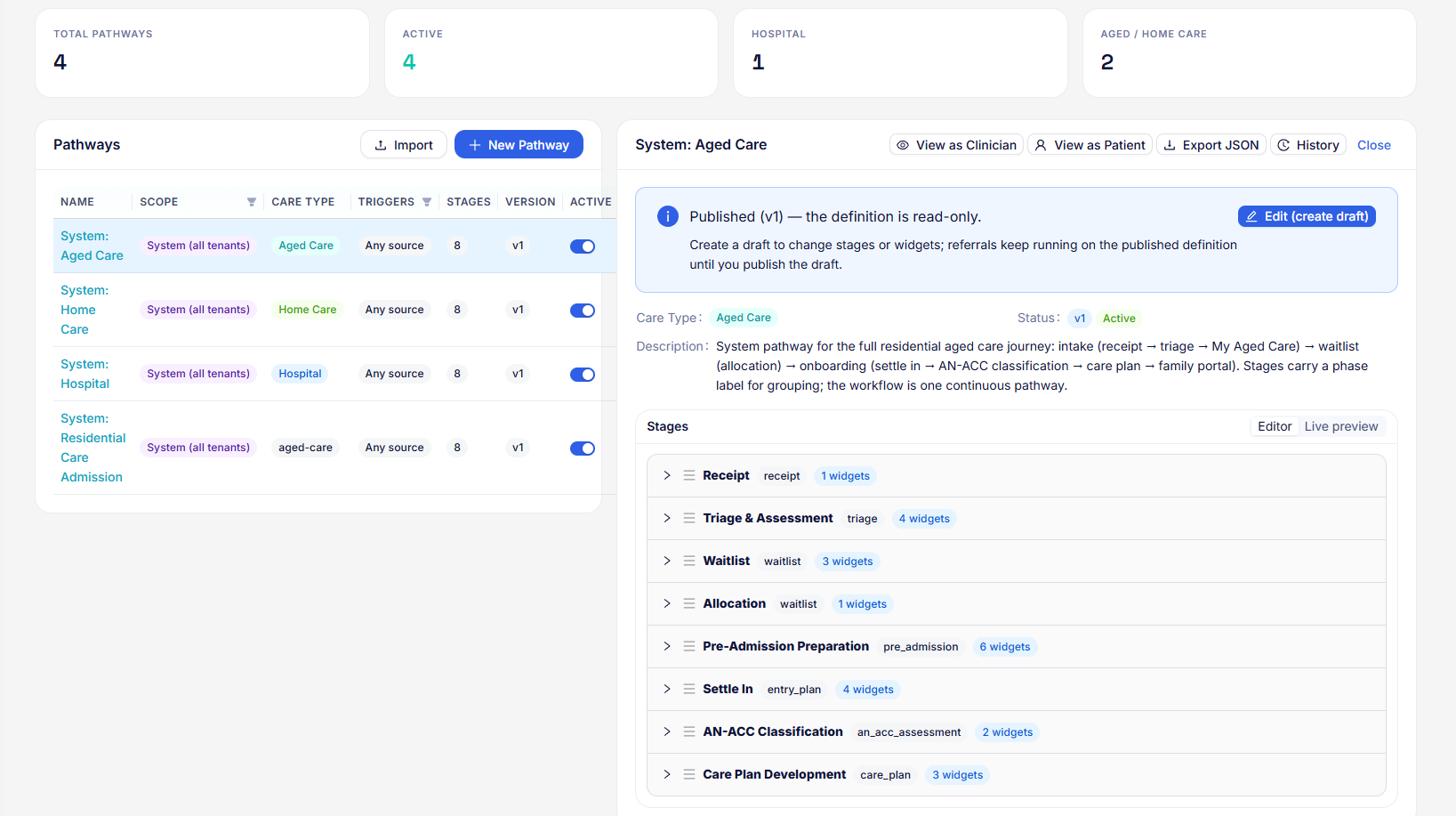Viewport: 1456px width, 816px height.
Task: Click the drag handle of Pre-Admission Preparation stage
Action: coord(689,646)
